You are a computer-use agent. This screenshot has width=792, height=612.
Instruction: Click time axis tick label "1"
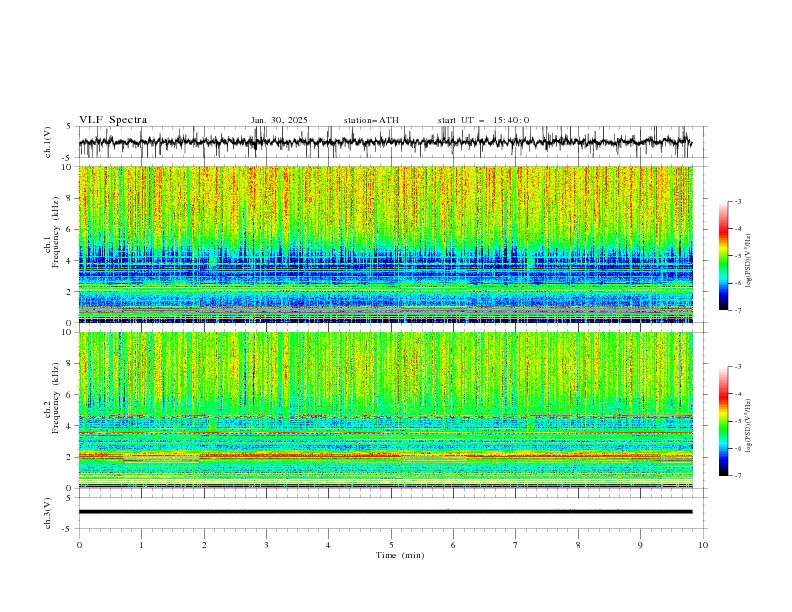[141, 545]
